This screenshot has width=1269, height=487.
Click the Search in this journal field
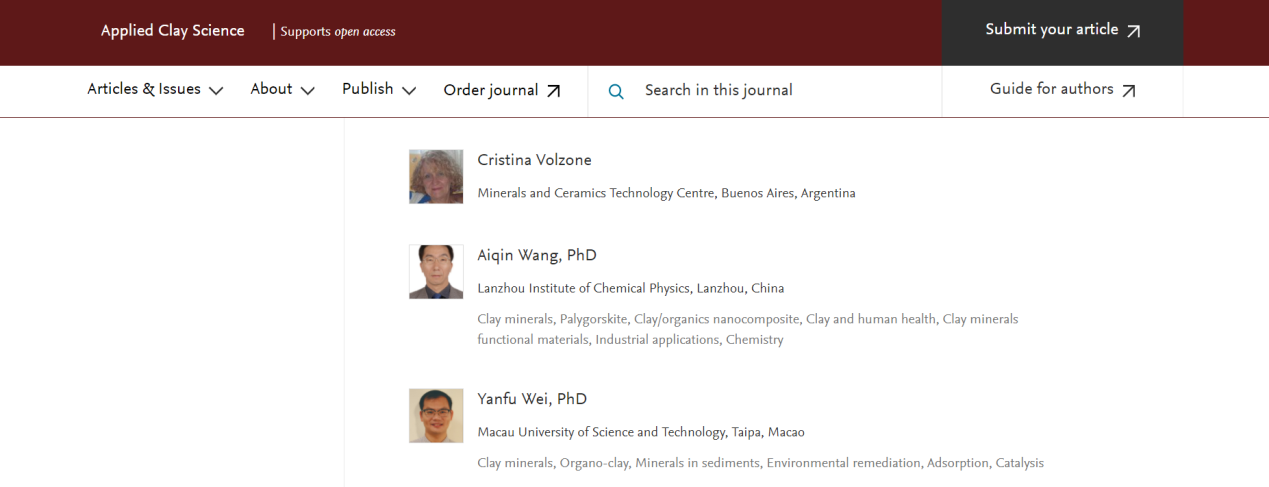[x=765, y=91]
